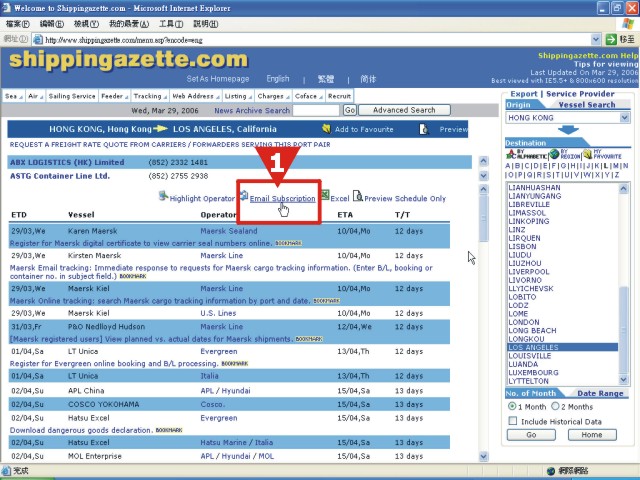
Task: Open the 編輯(E) Edit menu
Action: pyautogui.click(x=51, y=24)
